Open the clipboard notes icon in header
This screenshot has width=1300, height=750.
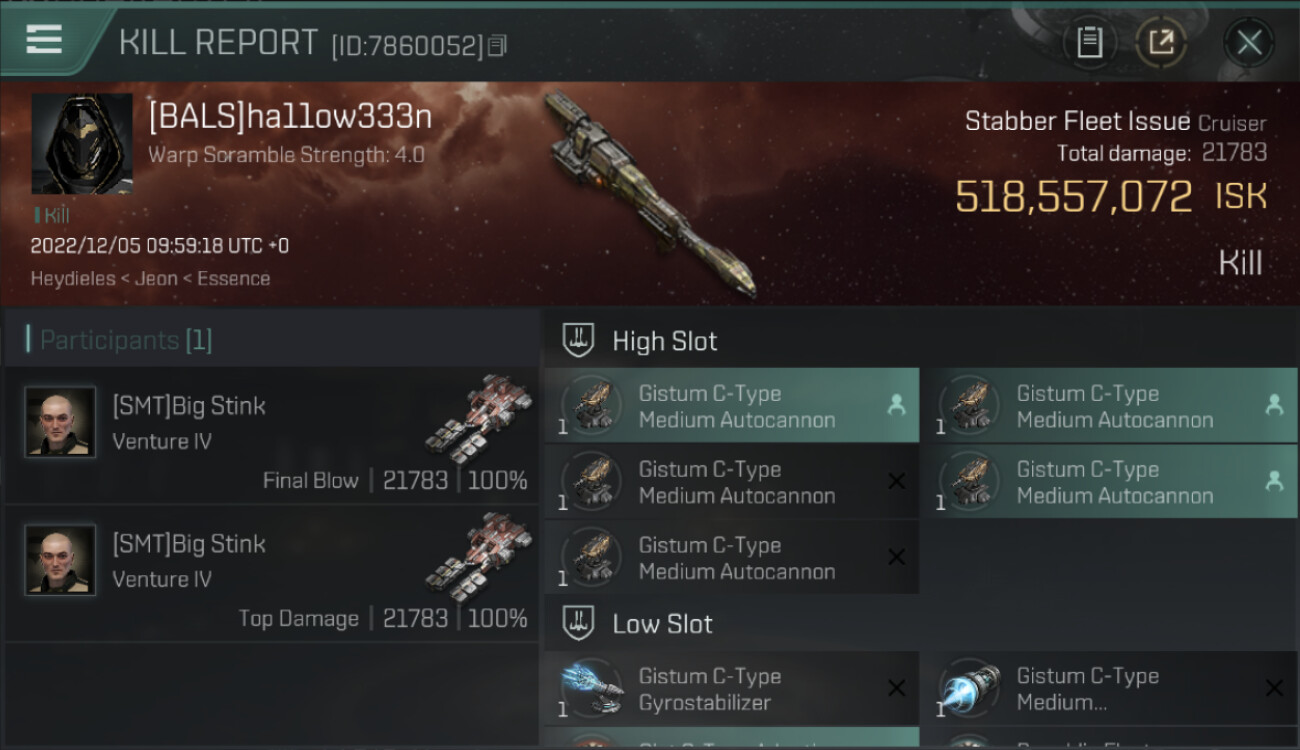pos(1089,42)
